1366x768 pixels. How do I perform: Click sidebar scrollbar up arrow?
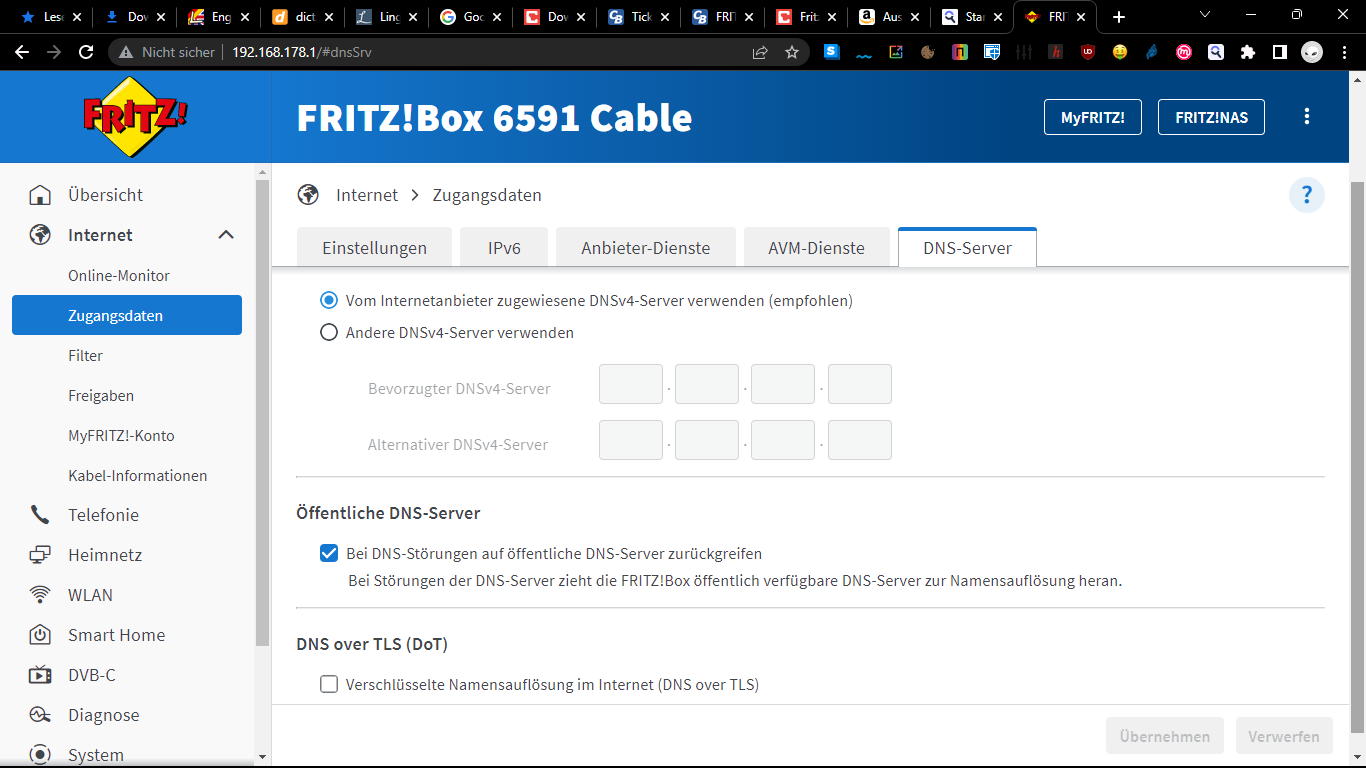(262, 172)
